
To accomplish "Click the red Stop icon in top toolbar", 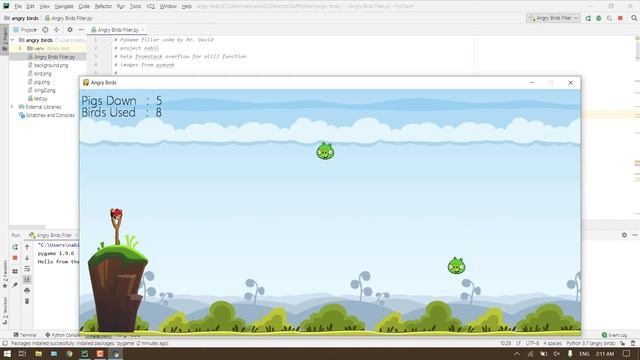I will click(620, 18).
